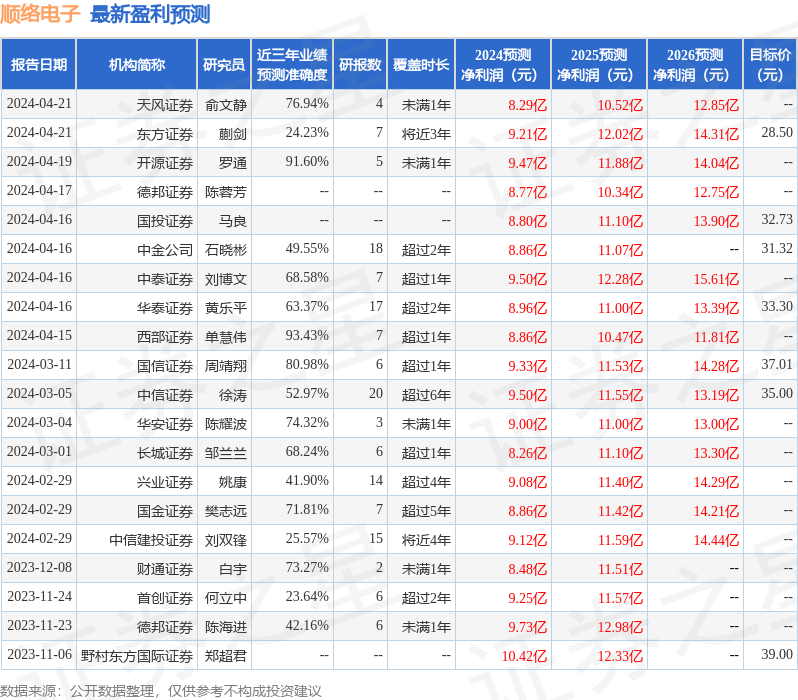This screenshot has height=700, width=798.
Task: Click researcher name 樊志远
Action: pyautogui.click(x=226, y=512)
